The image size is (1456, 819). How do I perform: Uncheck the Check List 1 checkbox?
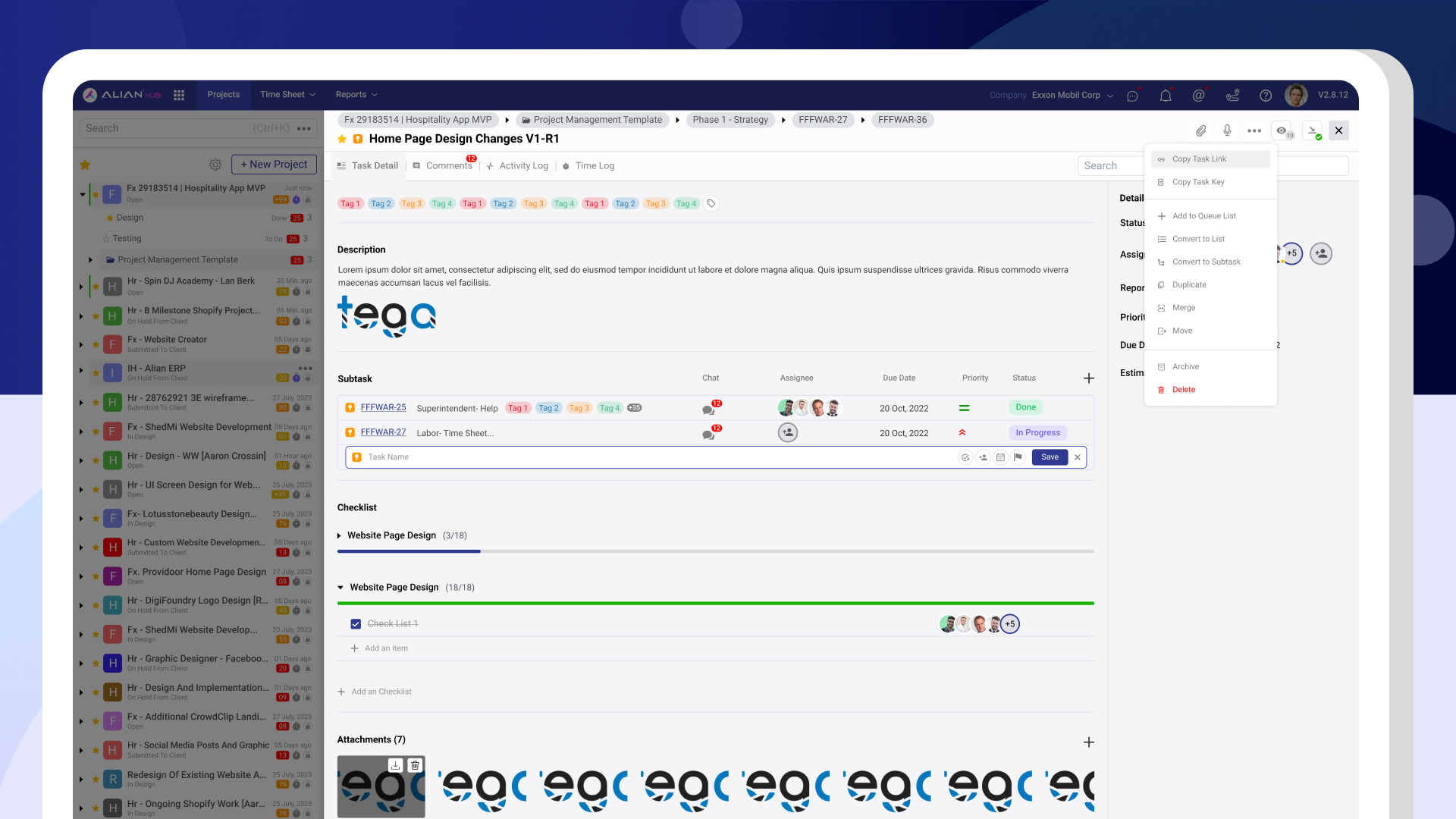(x=356, y=624)
